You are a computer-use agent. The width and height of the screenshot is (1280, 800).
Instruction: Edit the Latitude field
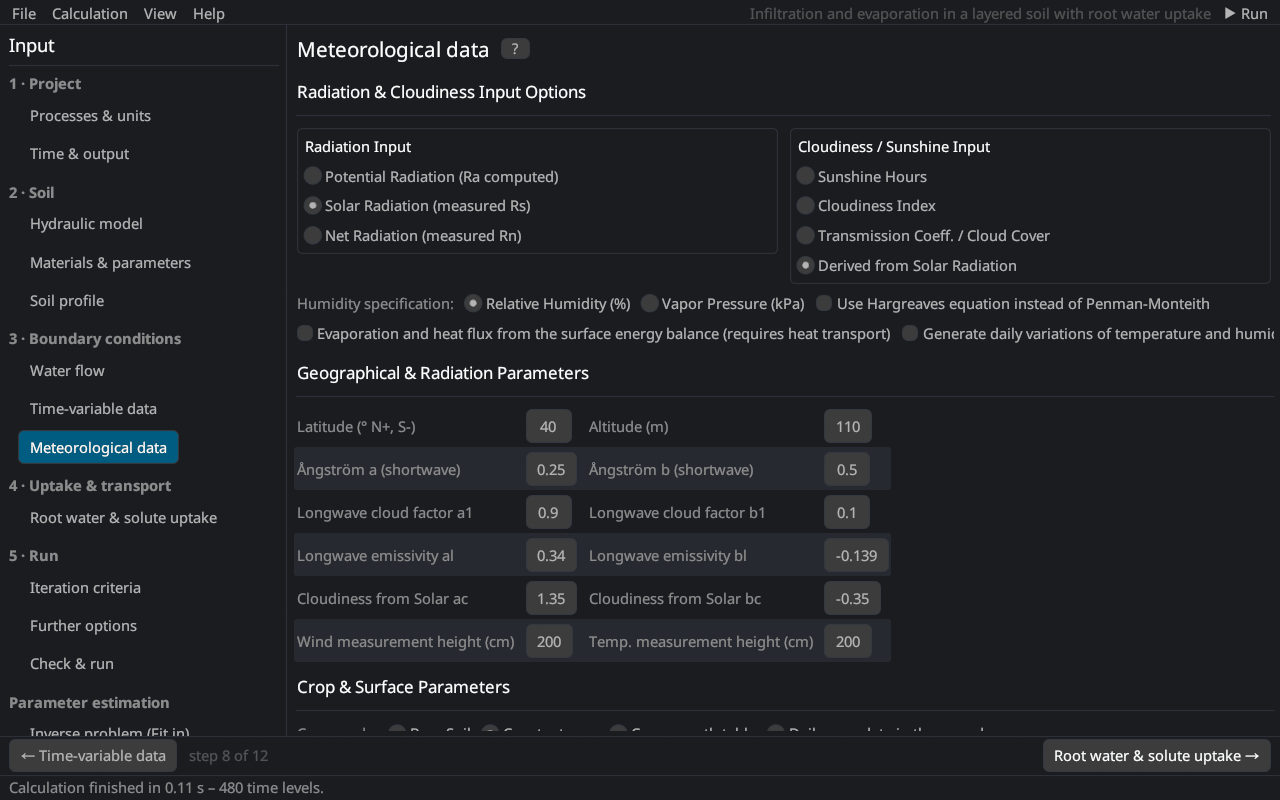[x=549, y=426]
